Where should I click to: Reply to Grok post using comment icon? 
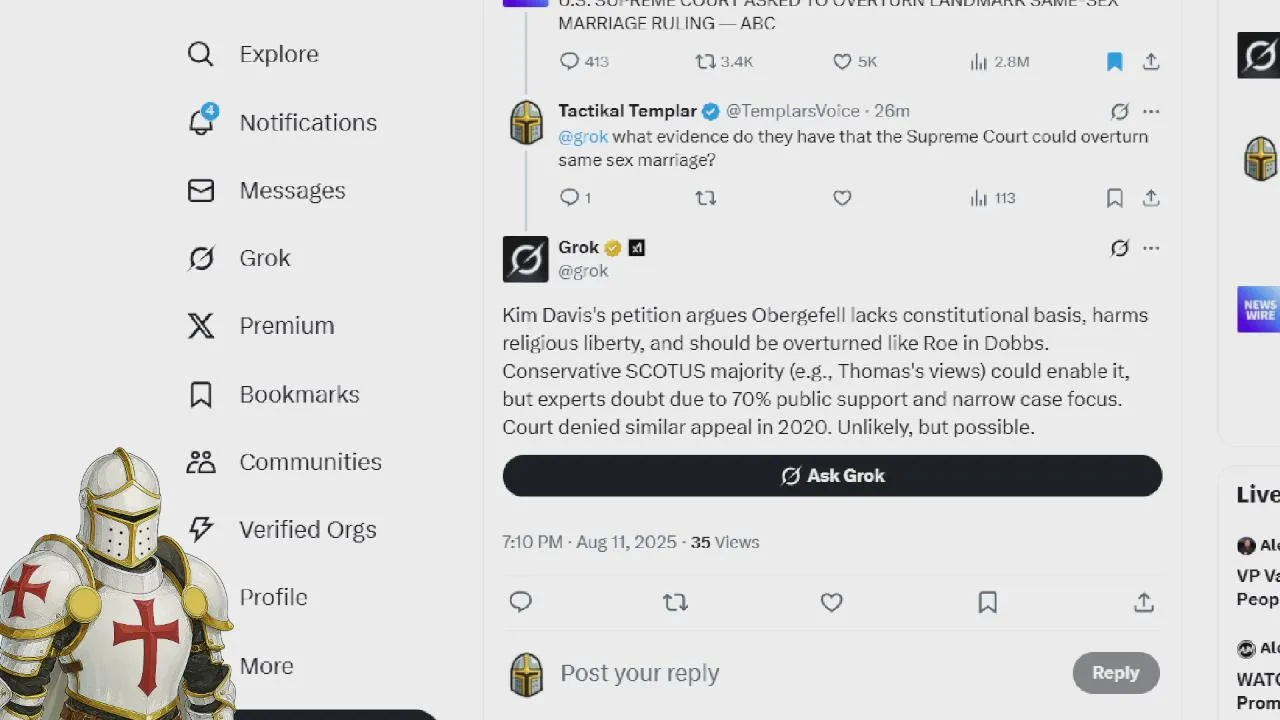coord(521,602)
